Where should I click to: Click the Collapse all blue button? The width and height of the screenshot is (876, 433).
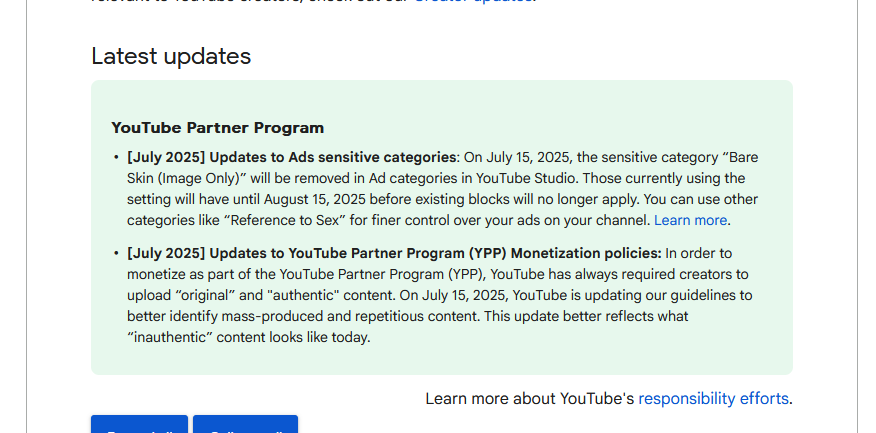coord(245,424)
